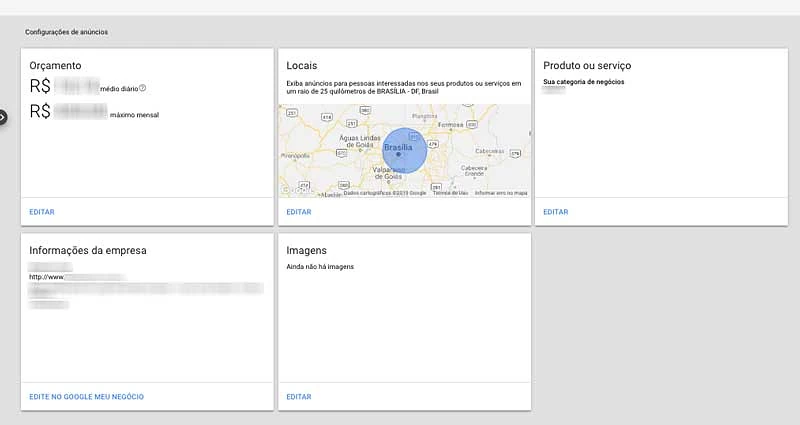Open Termos de Uso map link

450,193
